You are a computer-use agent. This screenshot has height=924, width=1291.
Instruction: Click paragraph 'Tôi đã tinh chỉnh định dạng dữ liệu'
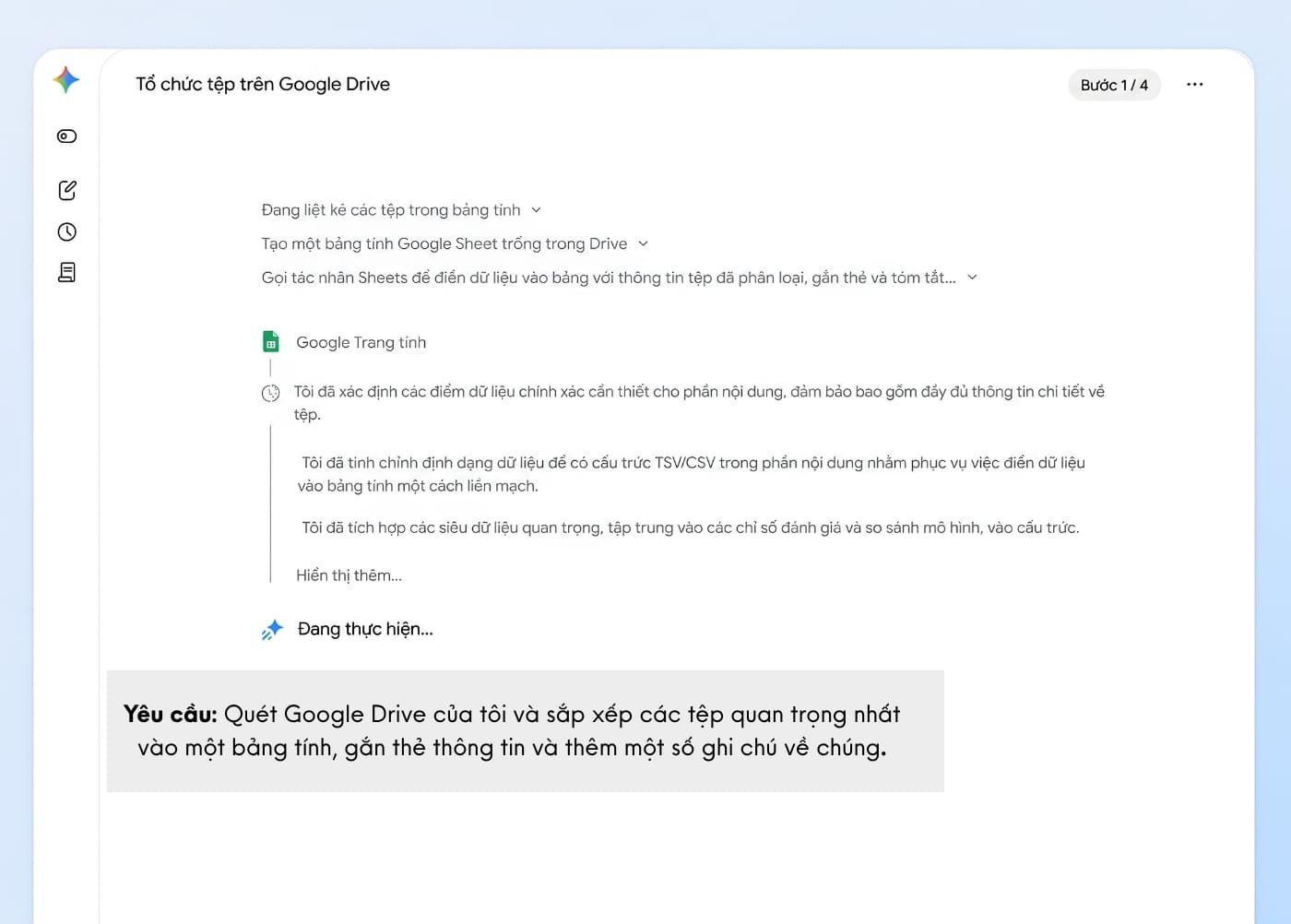(692, 474)
